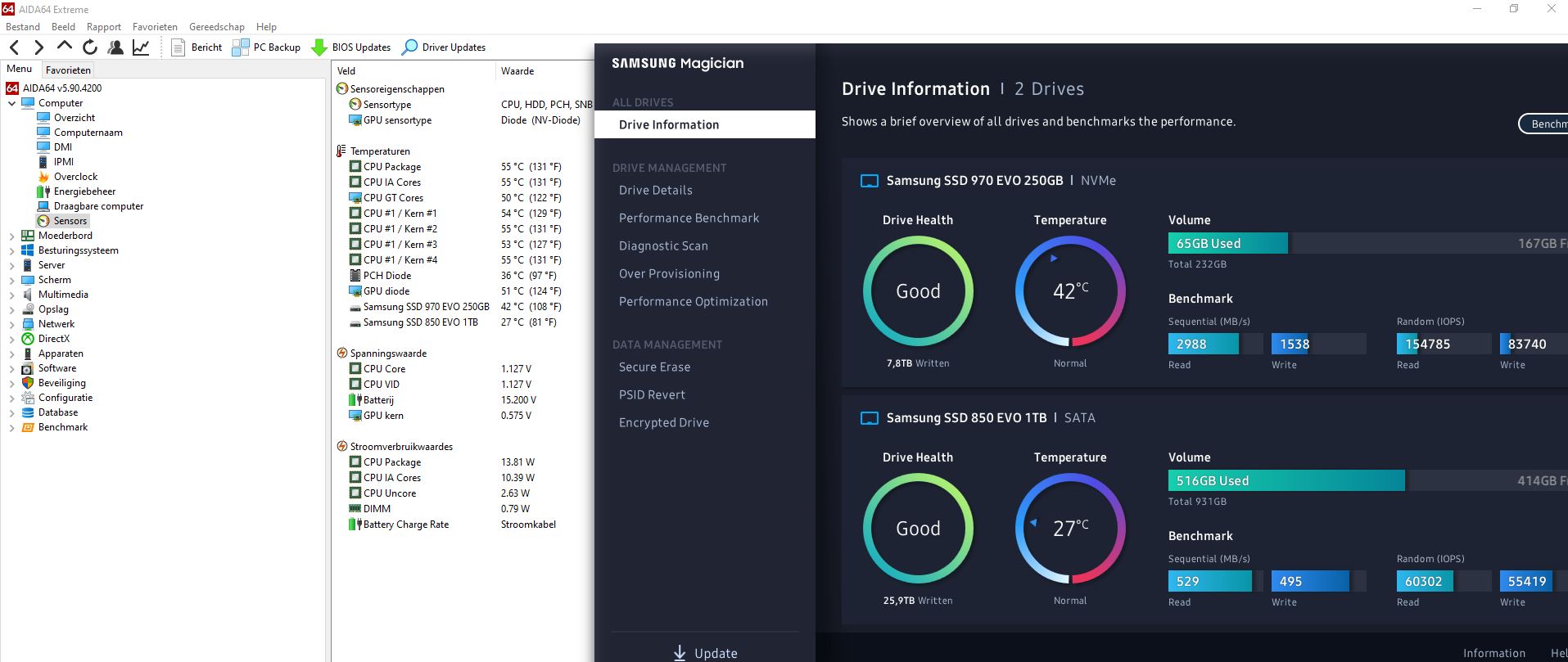Expand the Opslag tree node
Image resolution: width=1568 pixels, height=662 pixels.
11,309
